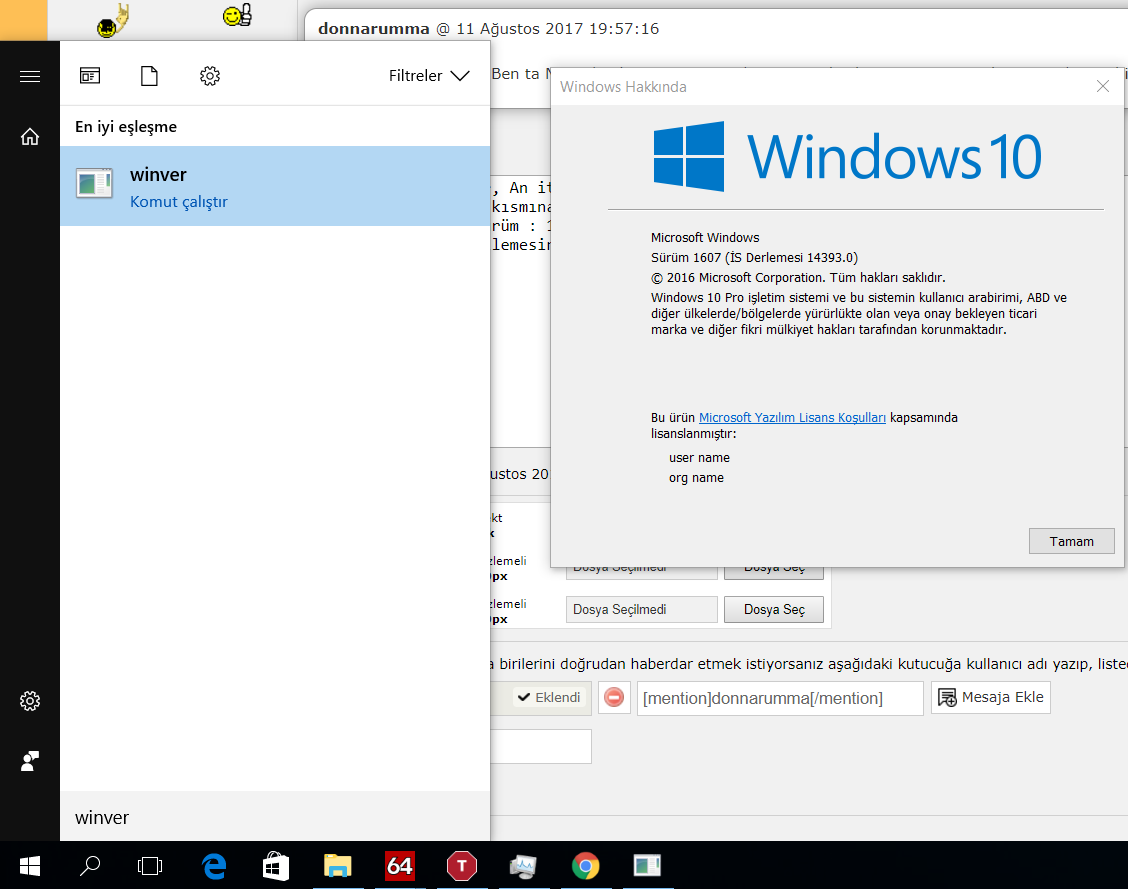Open the monitor app icon on taskbar
1128x889 pixels.
tap(523, 866)
